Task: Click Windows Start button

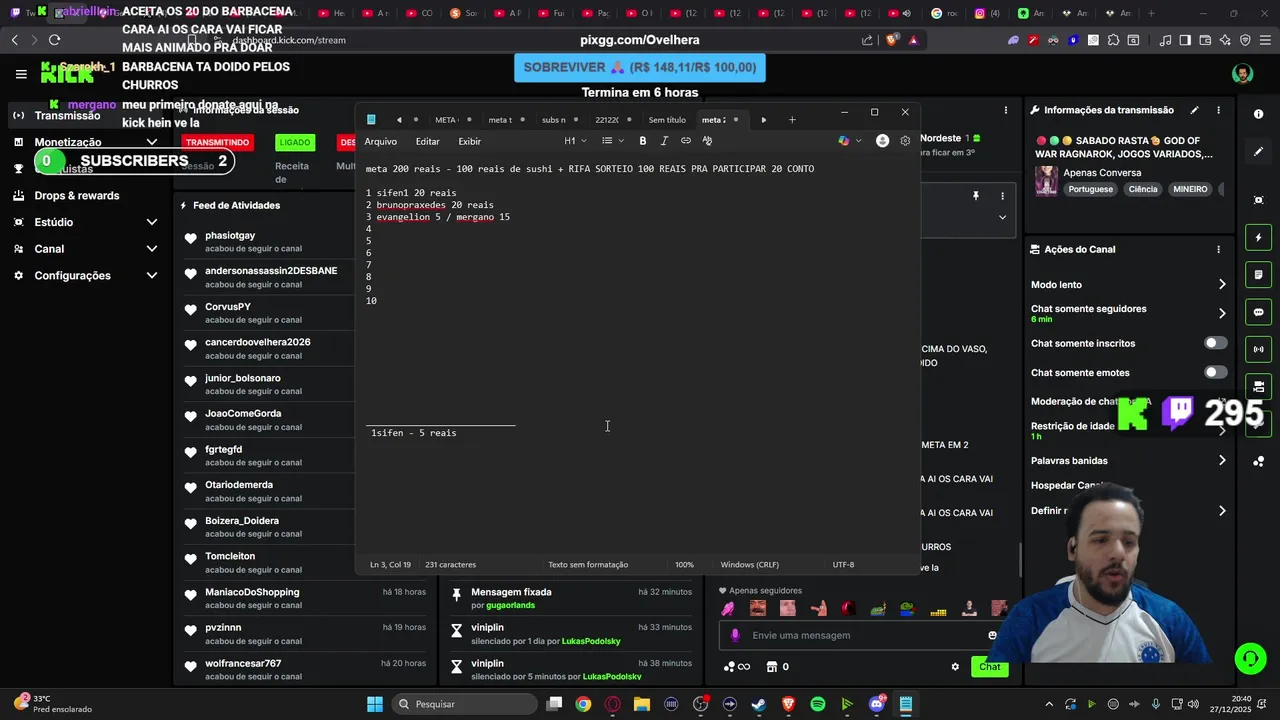Action: pos(374,704)
